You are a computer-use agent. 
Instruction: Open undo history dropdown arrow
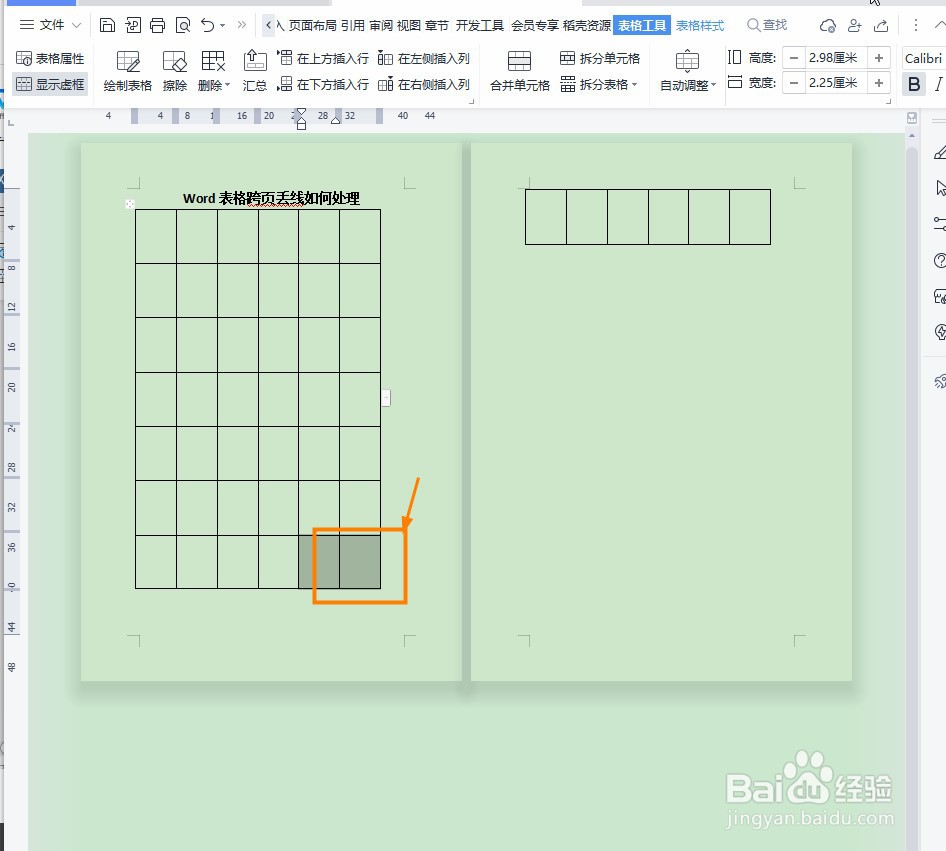point(223,25)
